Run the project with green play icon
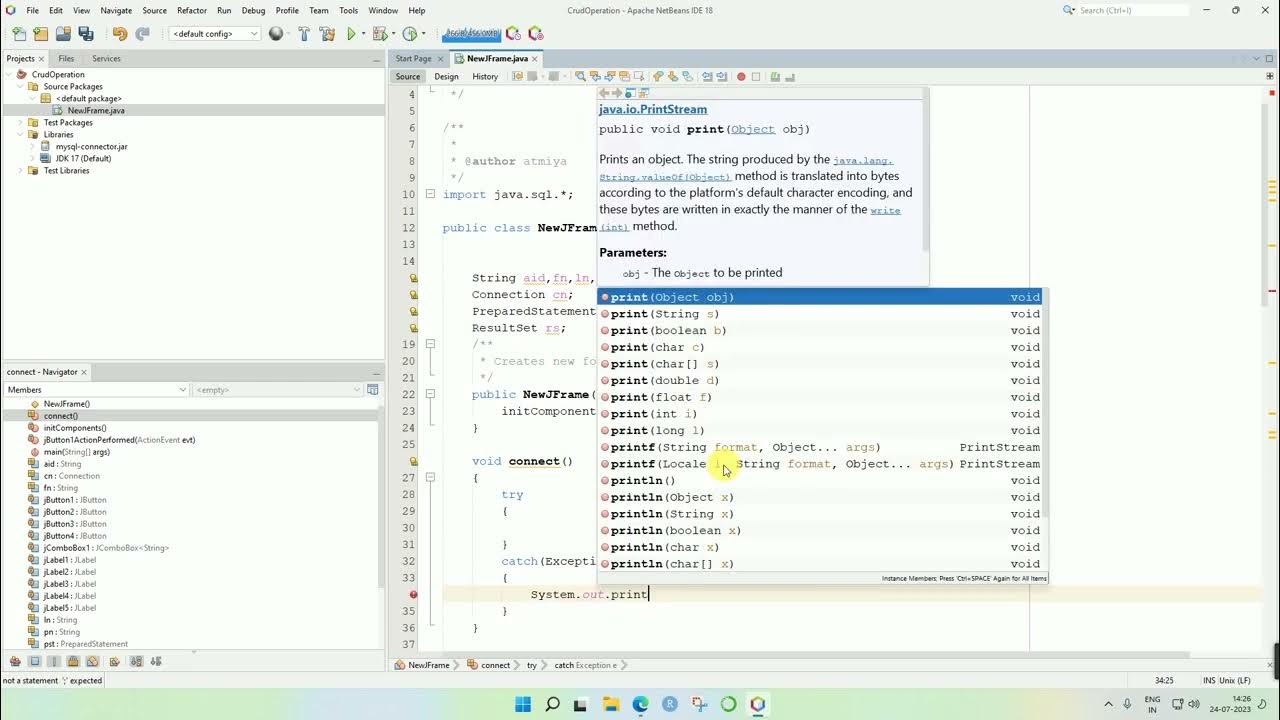Image resolution: width=1280 pixels, height=720 pixels. (x=351, y=33)
